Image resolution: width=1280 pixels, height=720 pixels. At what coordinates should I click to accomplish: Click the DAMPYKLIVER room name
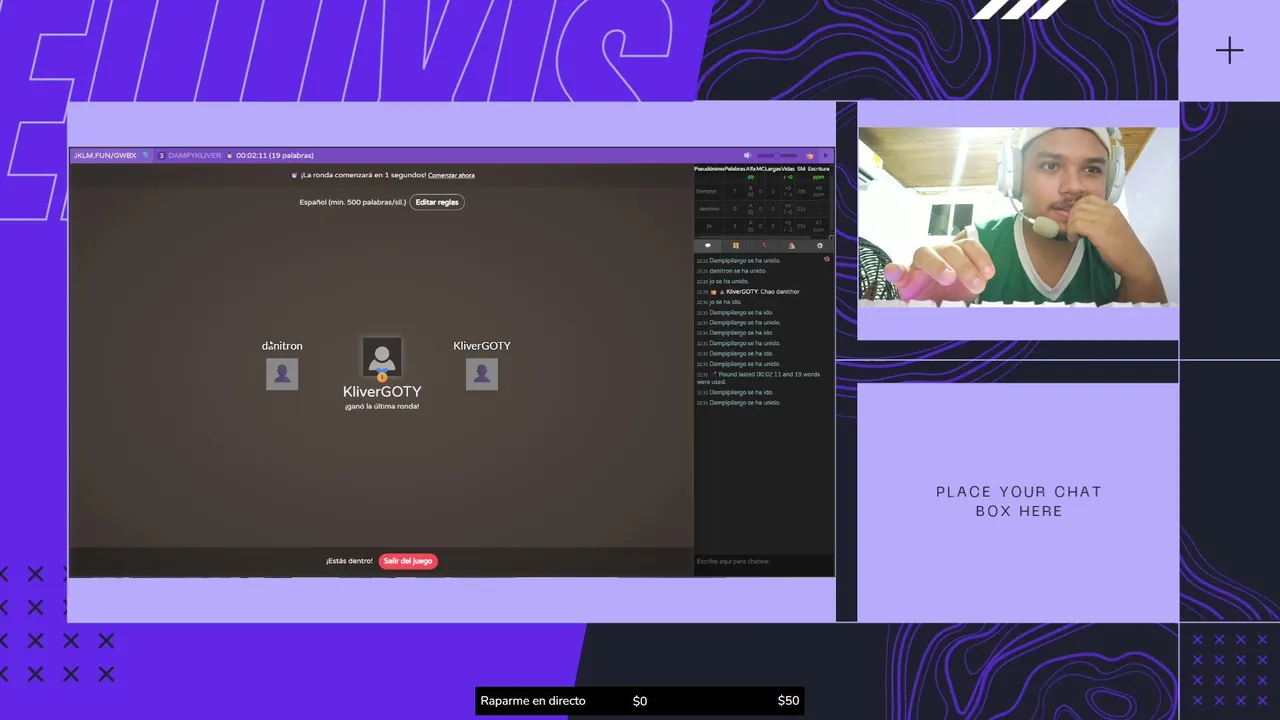point(194,155)
